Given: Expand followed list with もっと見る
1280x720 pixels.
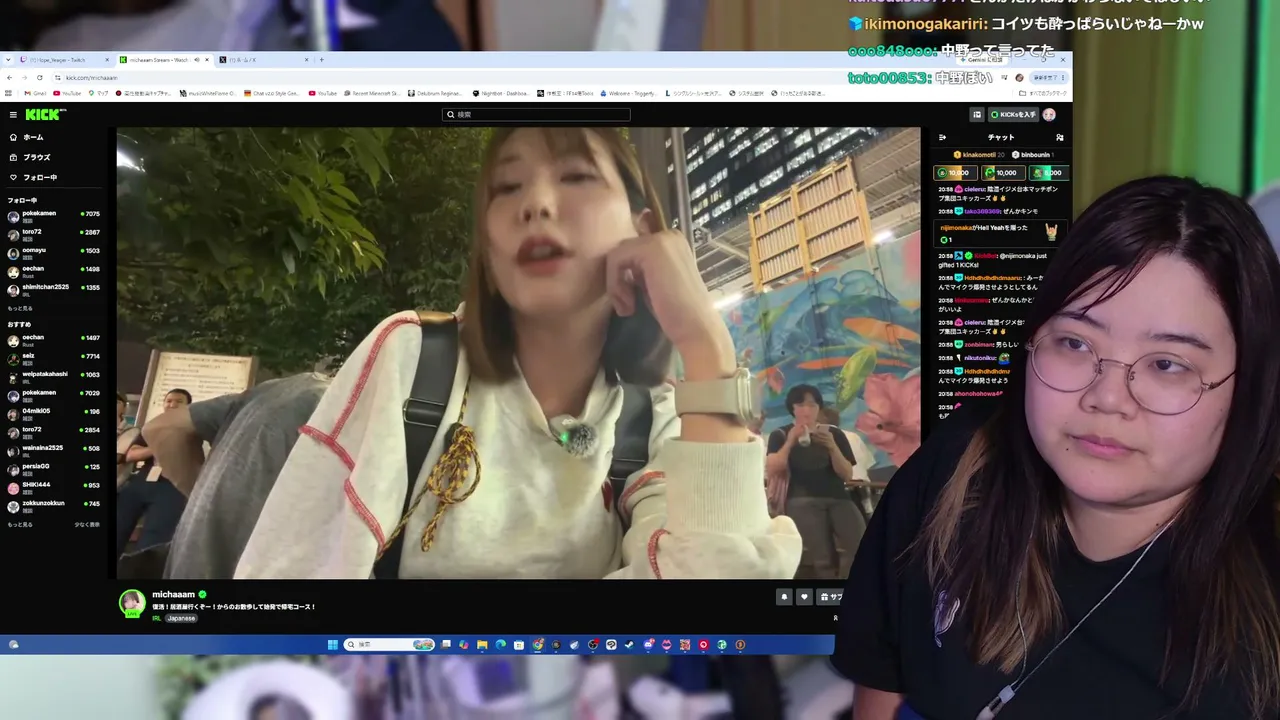Looking at the screenshot, I should [x=20, y=308].
